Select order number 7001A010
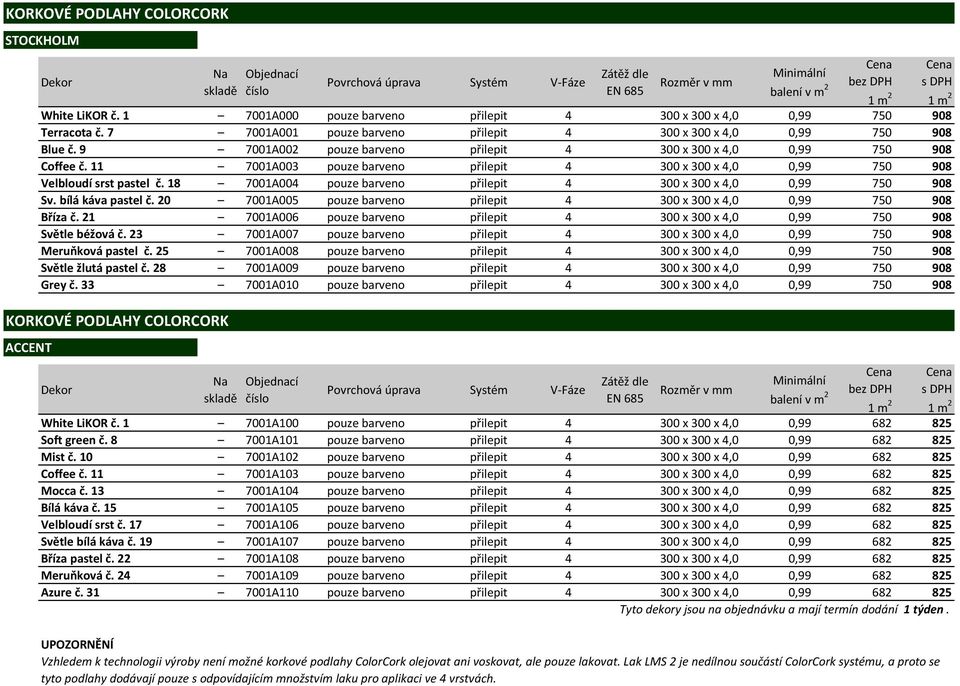The image size is (960, 686). pos(272,285)
